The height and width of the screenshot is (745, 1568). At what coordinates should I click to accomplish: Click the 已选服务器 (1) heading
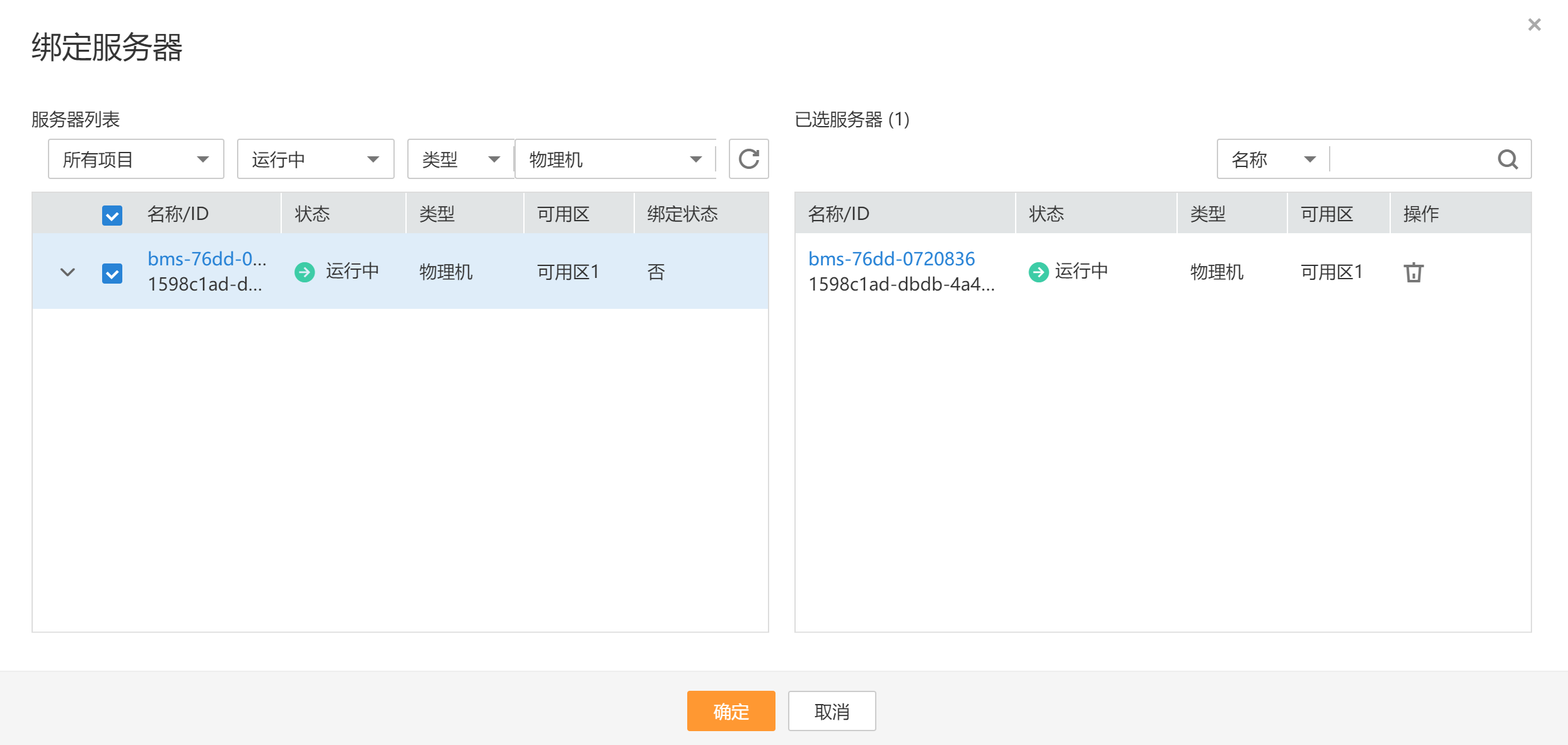tap(852, 119)
